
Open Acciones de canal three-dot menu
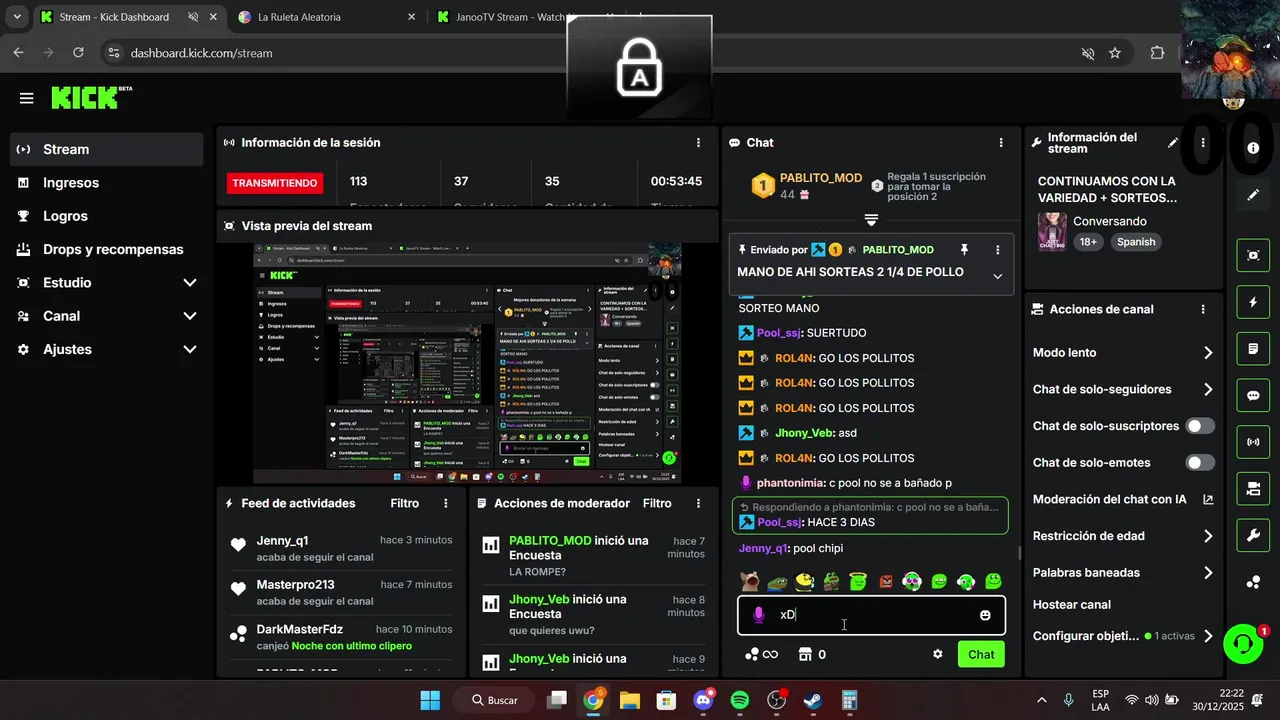point(1203,310)
